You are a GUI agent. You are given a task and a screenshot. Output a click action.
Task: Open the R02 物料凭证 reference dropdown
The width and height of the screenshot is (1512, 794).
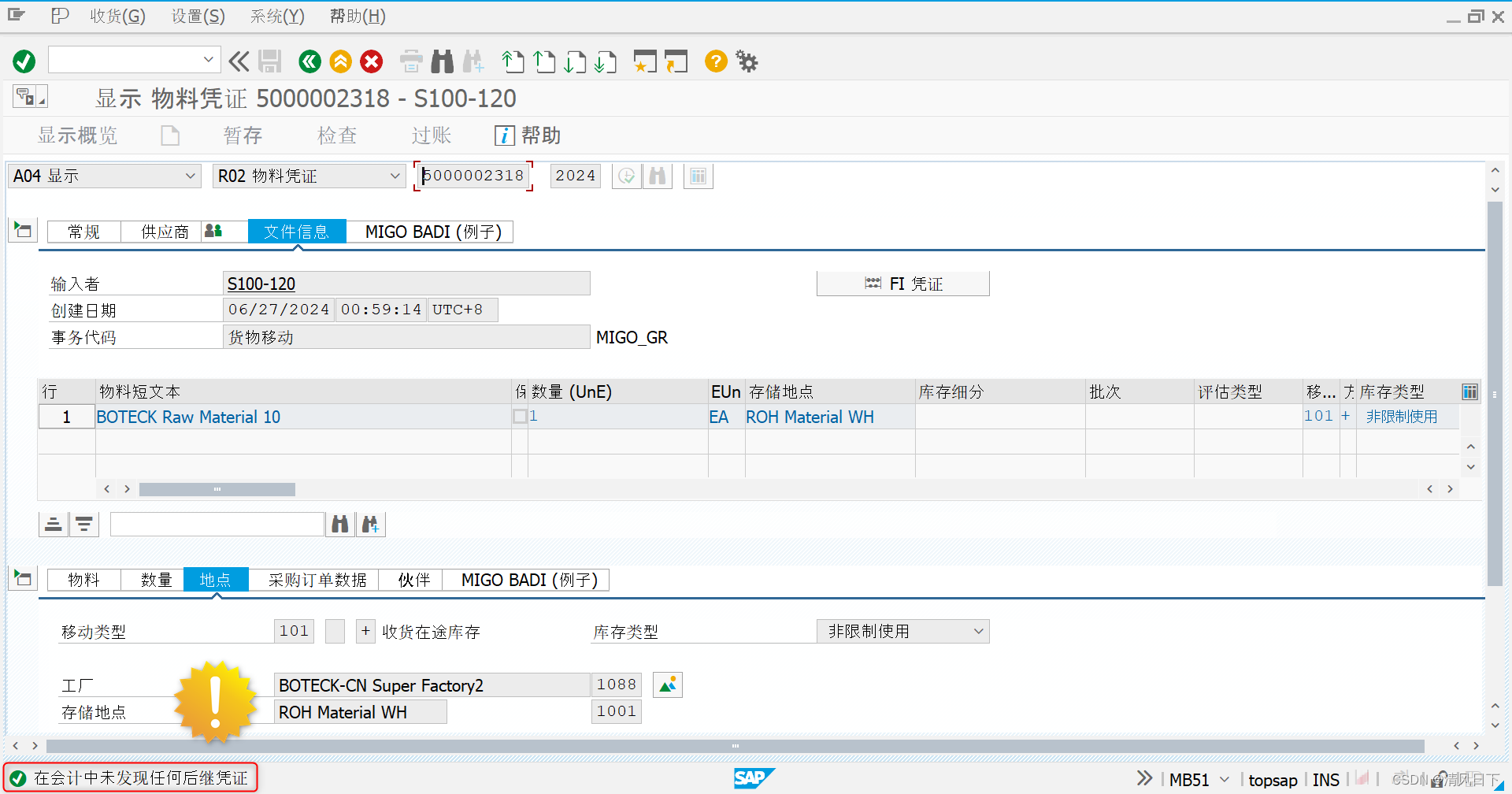(309, 176)
